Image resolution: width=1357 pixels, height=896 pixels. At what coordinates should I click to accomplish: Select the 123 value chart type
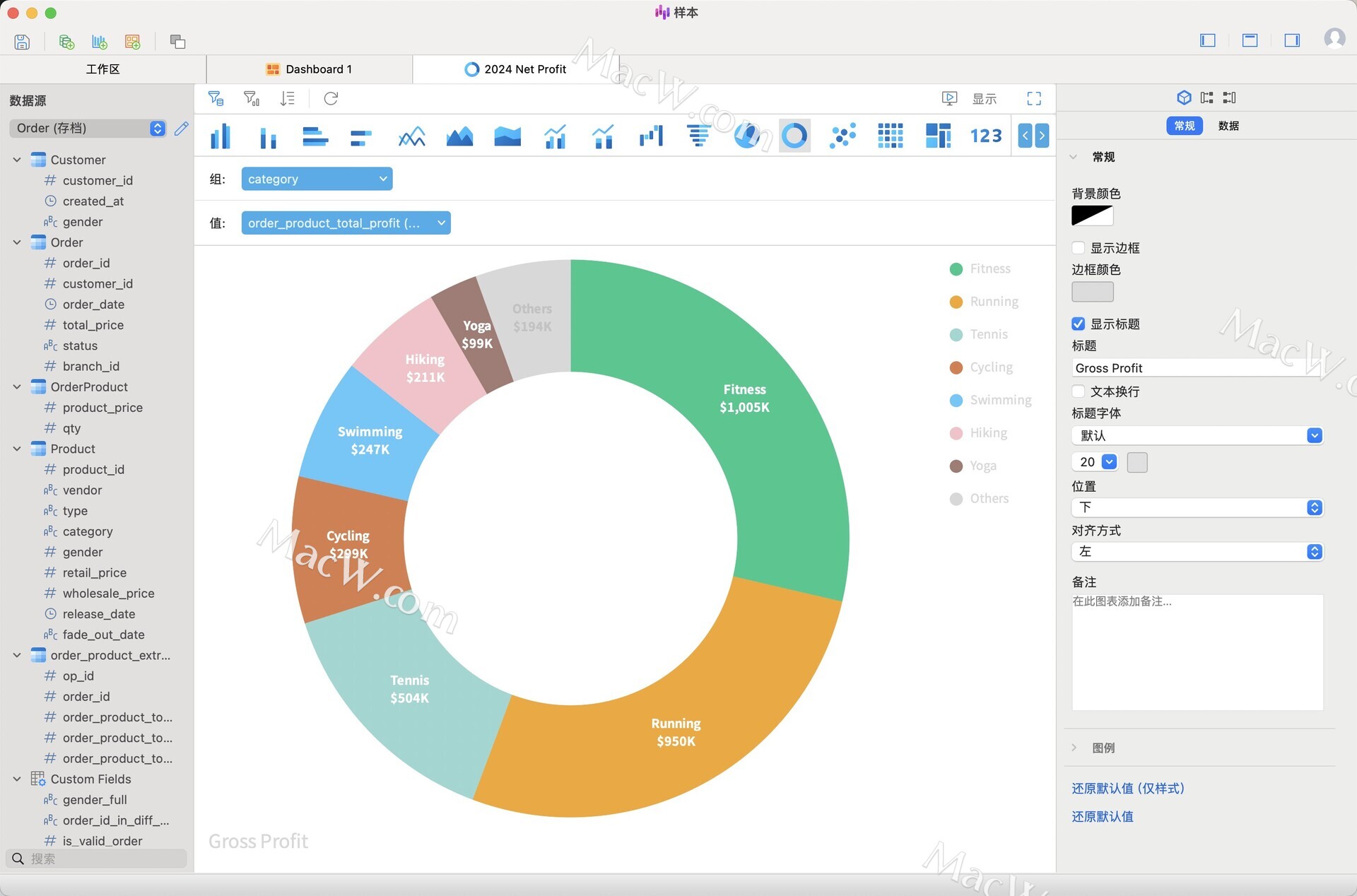986,136
